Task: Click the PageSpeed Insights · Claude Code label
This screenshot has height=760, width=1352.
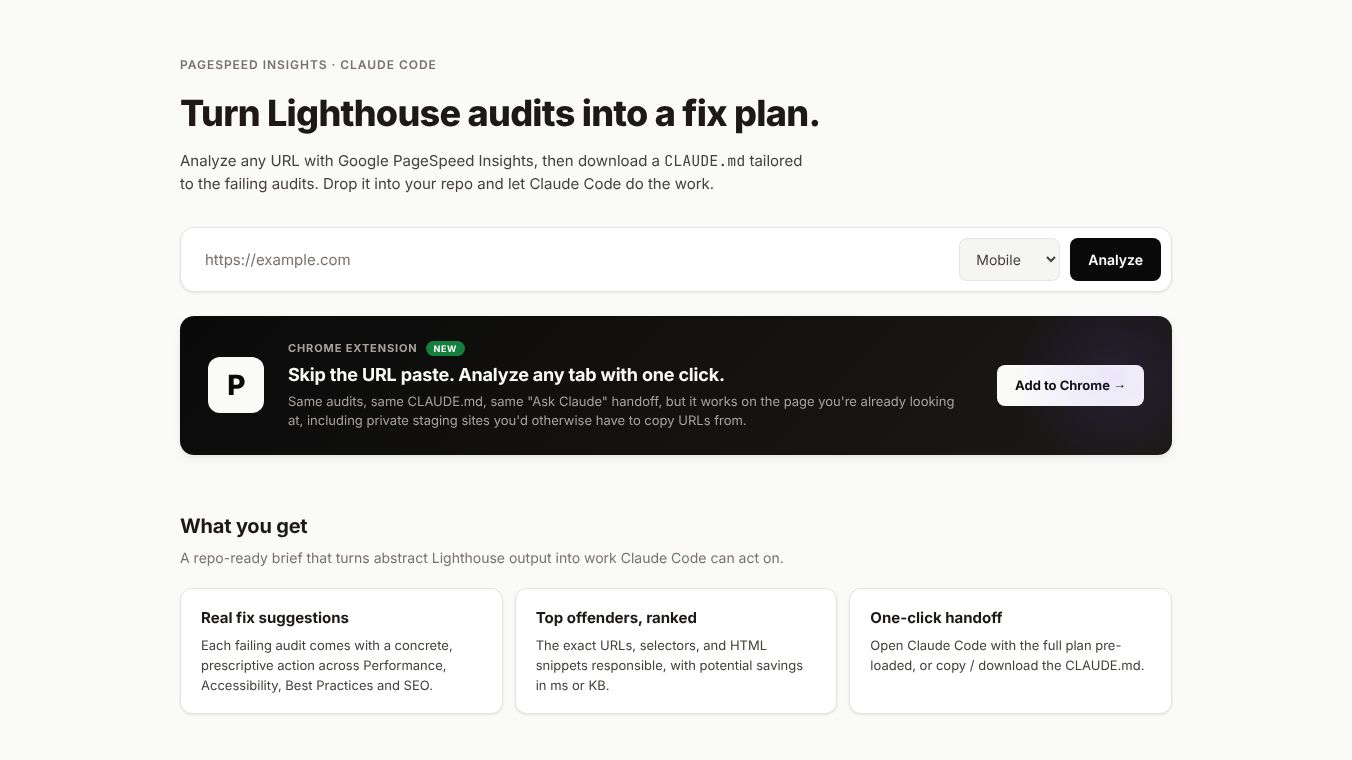Action: [x=308, y=65]
